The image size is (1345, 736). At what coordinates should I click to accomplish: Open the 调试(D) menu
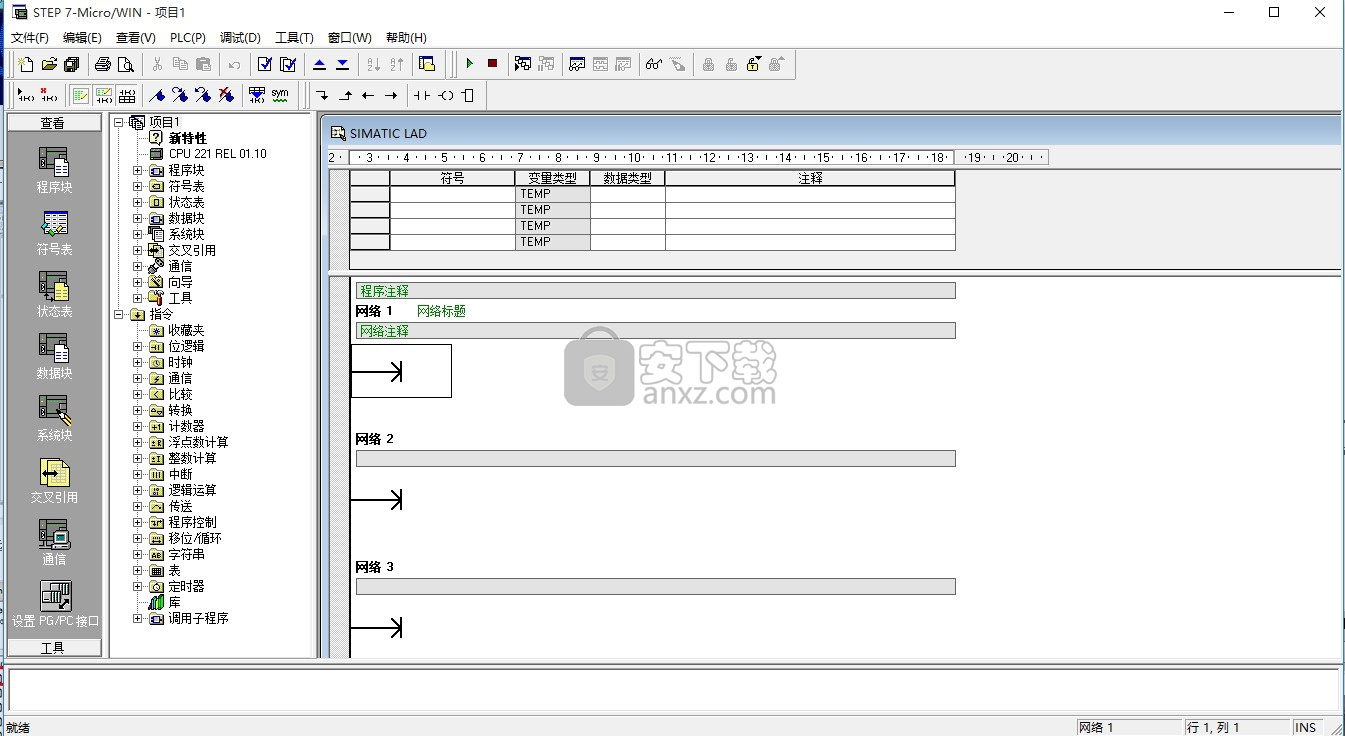click(x=240, y=38)
